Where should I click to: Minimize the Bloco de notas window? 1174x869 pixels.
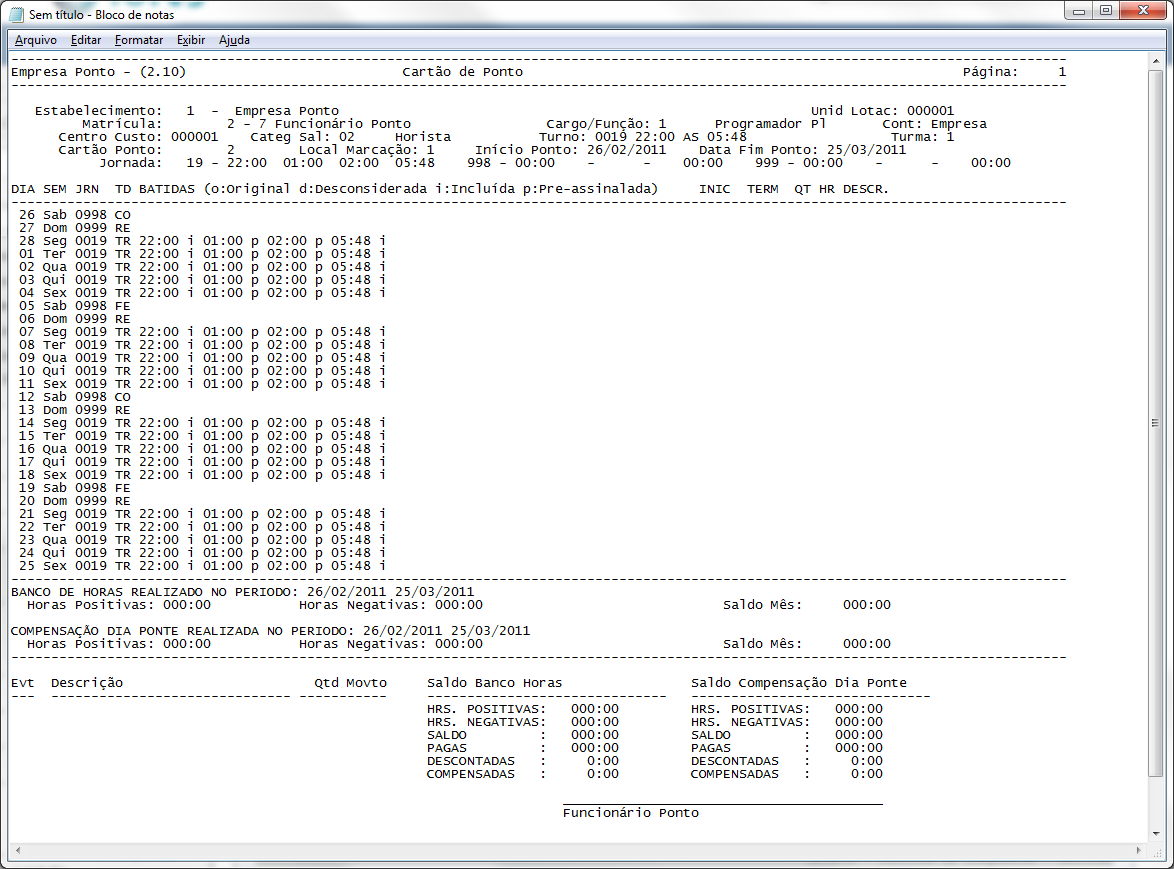pos(1079,11)
